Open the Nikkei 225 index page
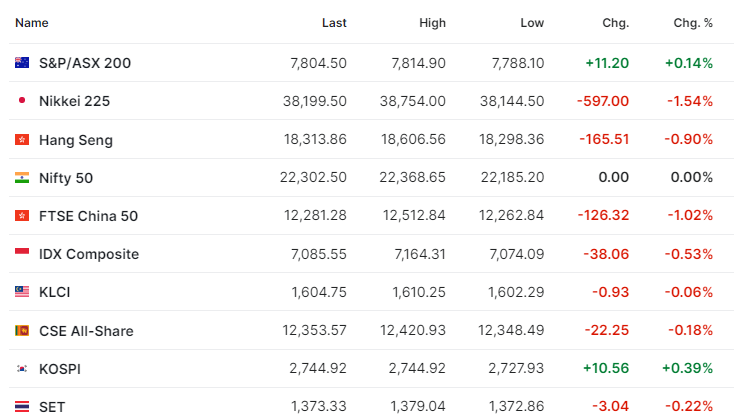Viewport: 734px width, 420px height. click(74, 101)
